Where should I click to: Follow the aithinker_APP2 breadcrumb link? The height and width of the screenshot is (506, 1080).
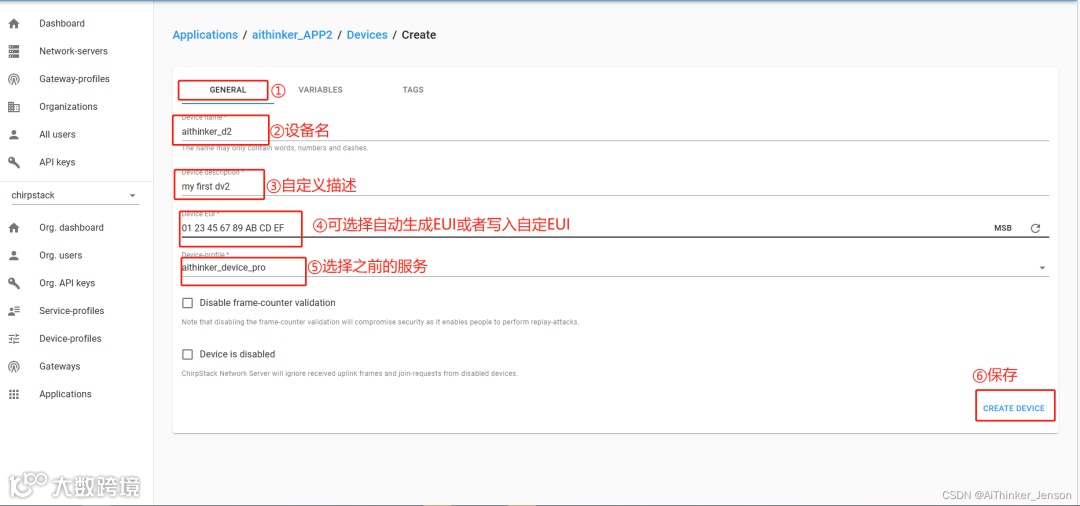point(292,35)
